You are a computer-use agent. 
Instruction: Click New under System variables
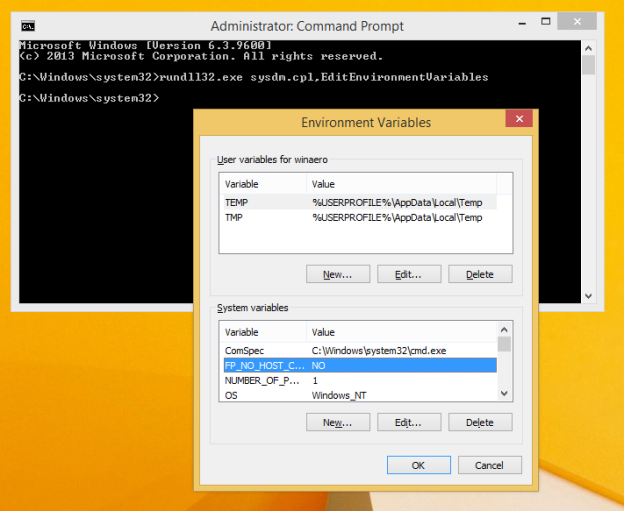pos(338,422)
